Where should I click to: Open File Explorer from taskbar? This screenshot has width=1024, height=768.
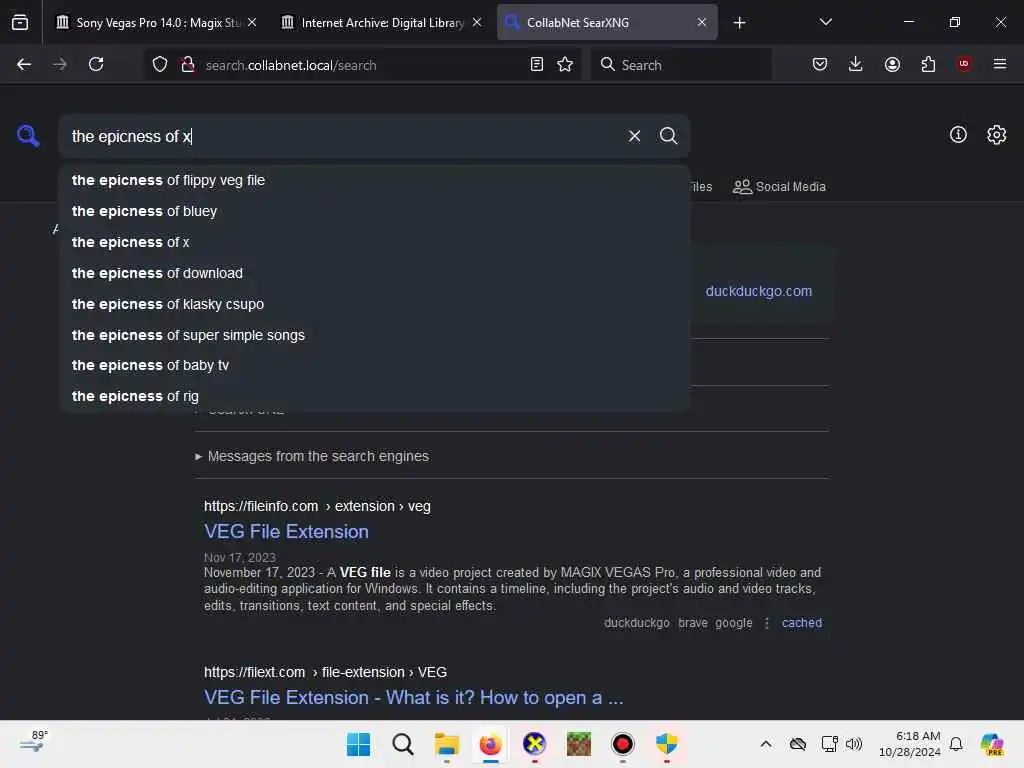coord(447,744)
